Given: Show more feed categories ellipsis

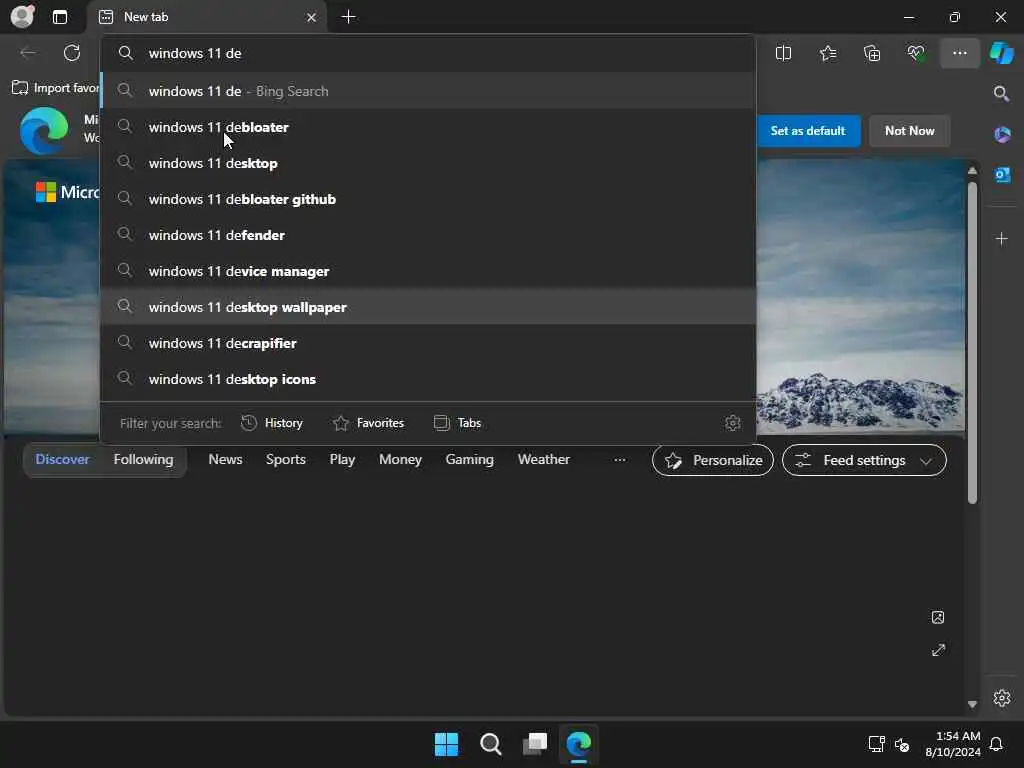Looking at the screenshot, I should pyautogui.click(x=620, y=460).
